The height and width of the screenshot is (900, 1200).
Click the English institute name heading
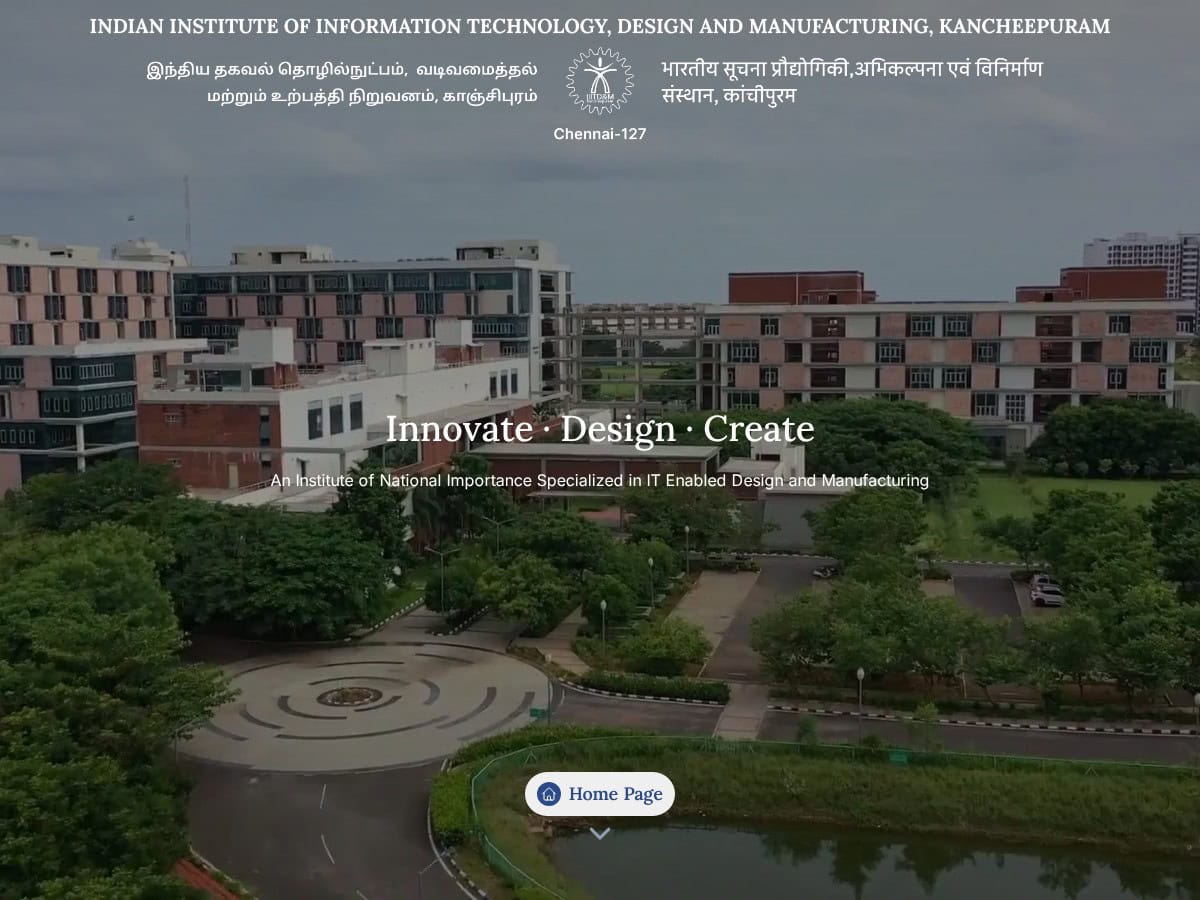600,26
